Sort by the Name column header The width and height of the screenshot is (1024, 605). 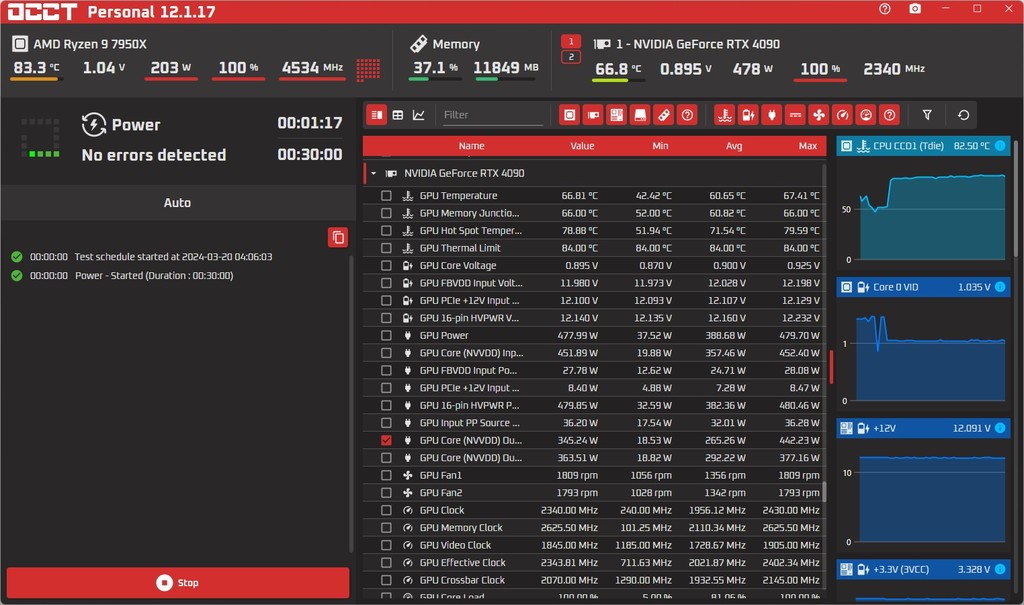point(472,146)
